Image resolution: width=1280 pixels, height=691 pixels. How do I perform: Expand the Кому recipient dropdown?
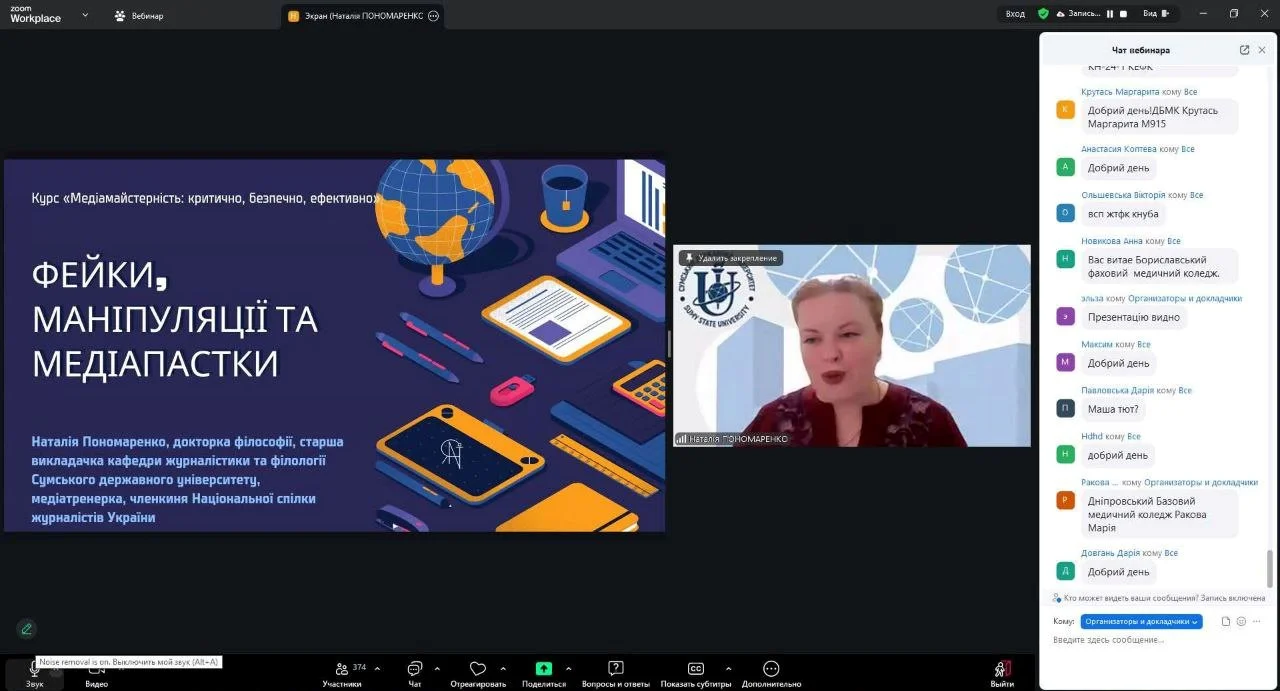1141,621
